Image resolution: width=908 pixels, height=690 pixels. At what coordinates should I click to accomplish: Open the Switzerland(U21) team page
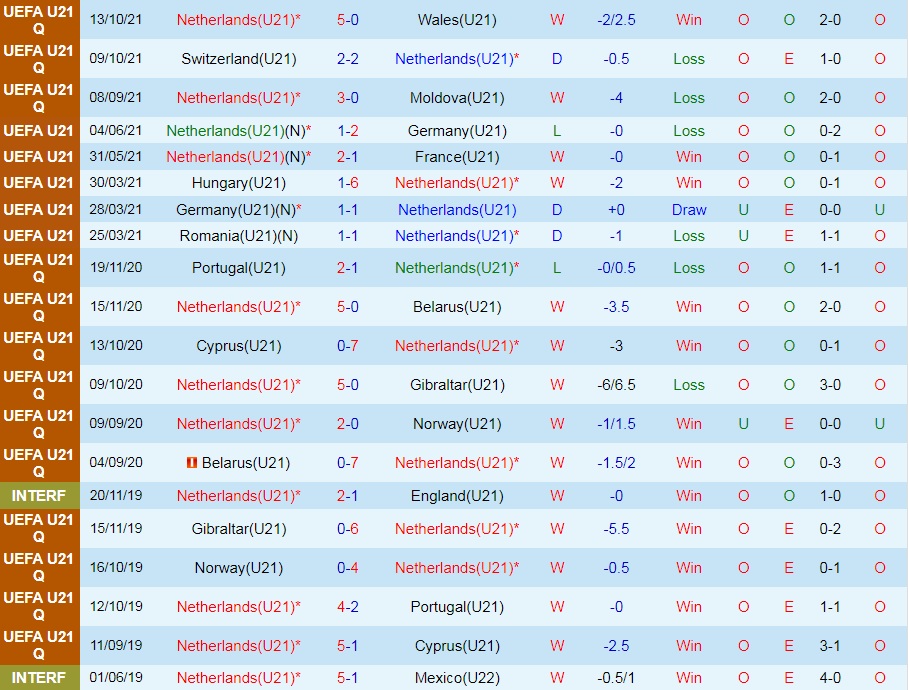pos(238,59)
